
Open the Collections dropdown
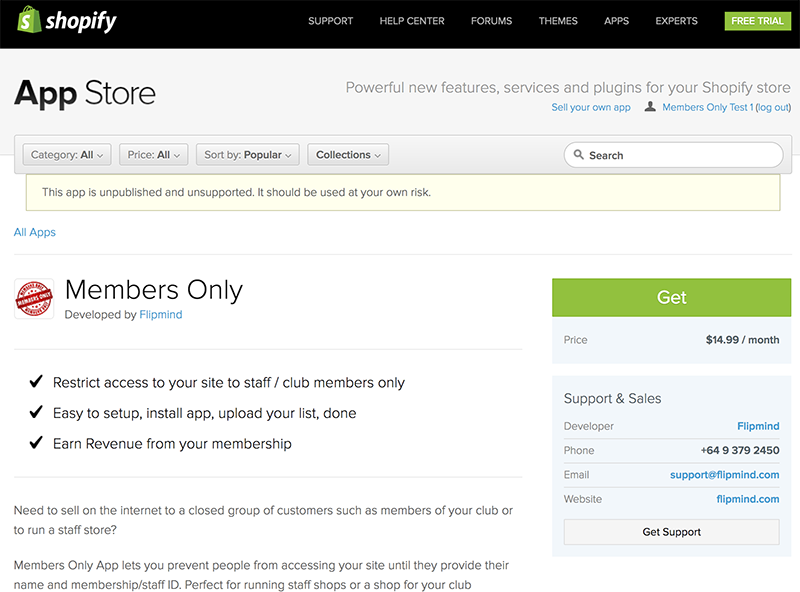pos(348,155)
